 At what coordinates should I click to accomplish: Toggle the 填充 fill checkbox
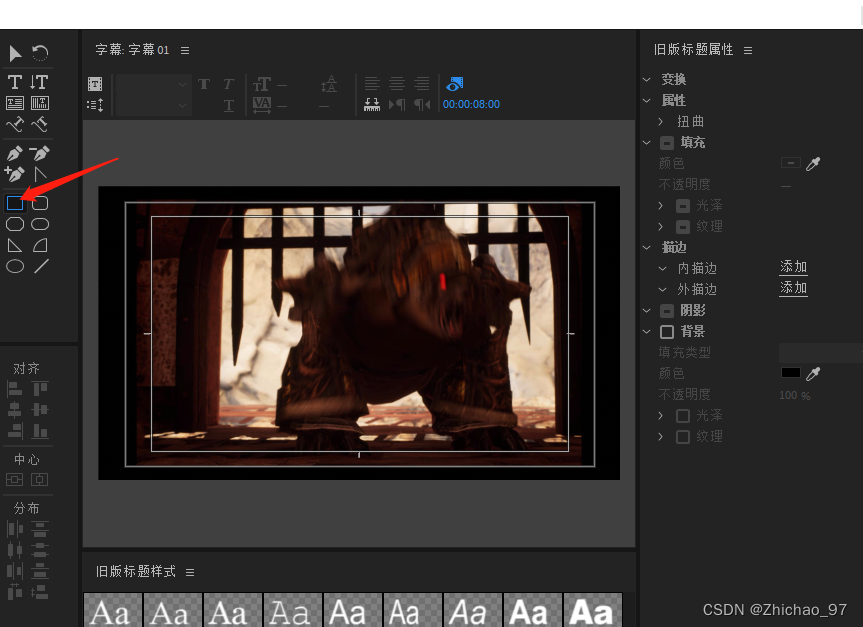click(667, 143)
